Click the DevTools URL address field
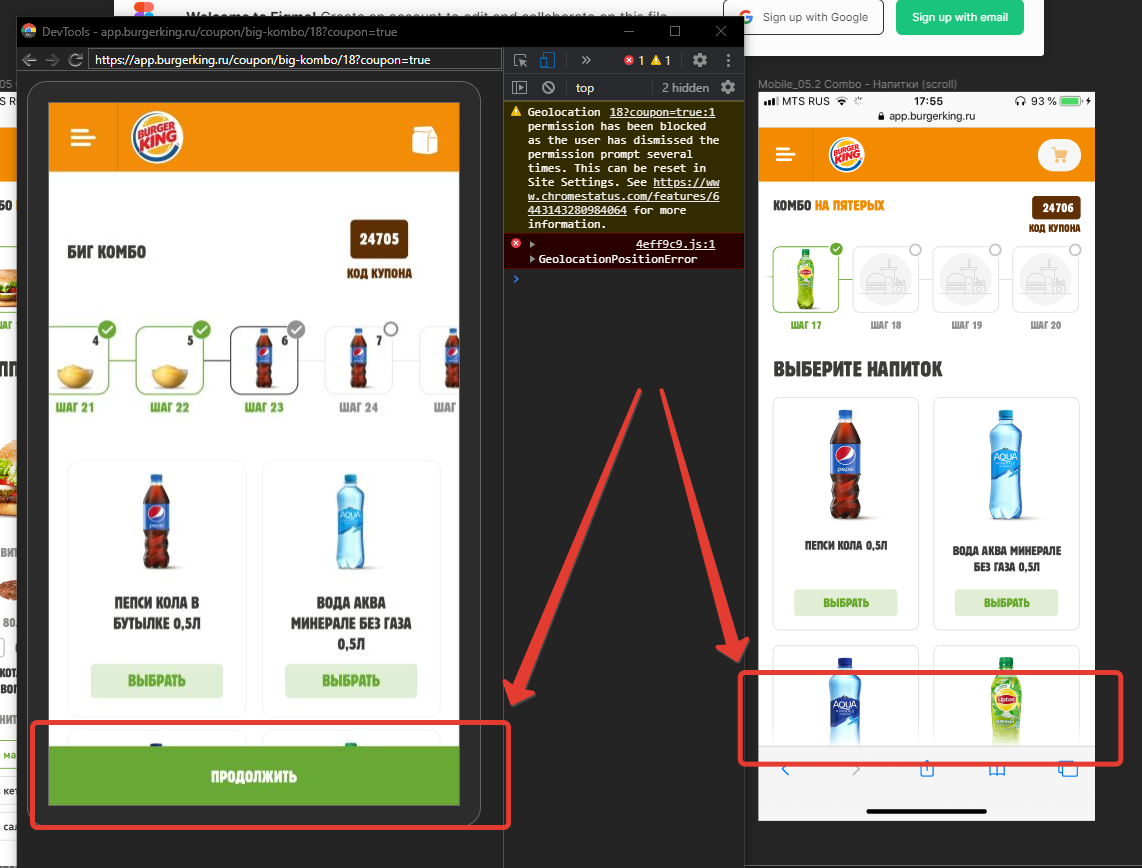 (x=294, y=60)
